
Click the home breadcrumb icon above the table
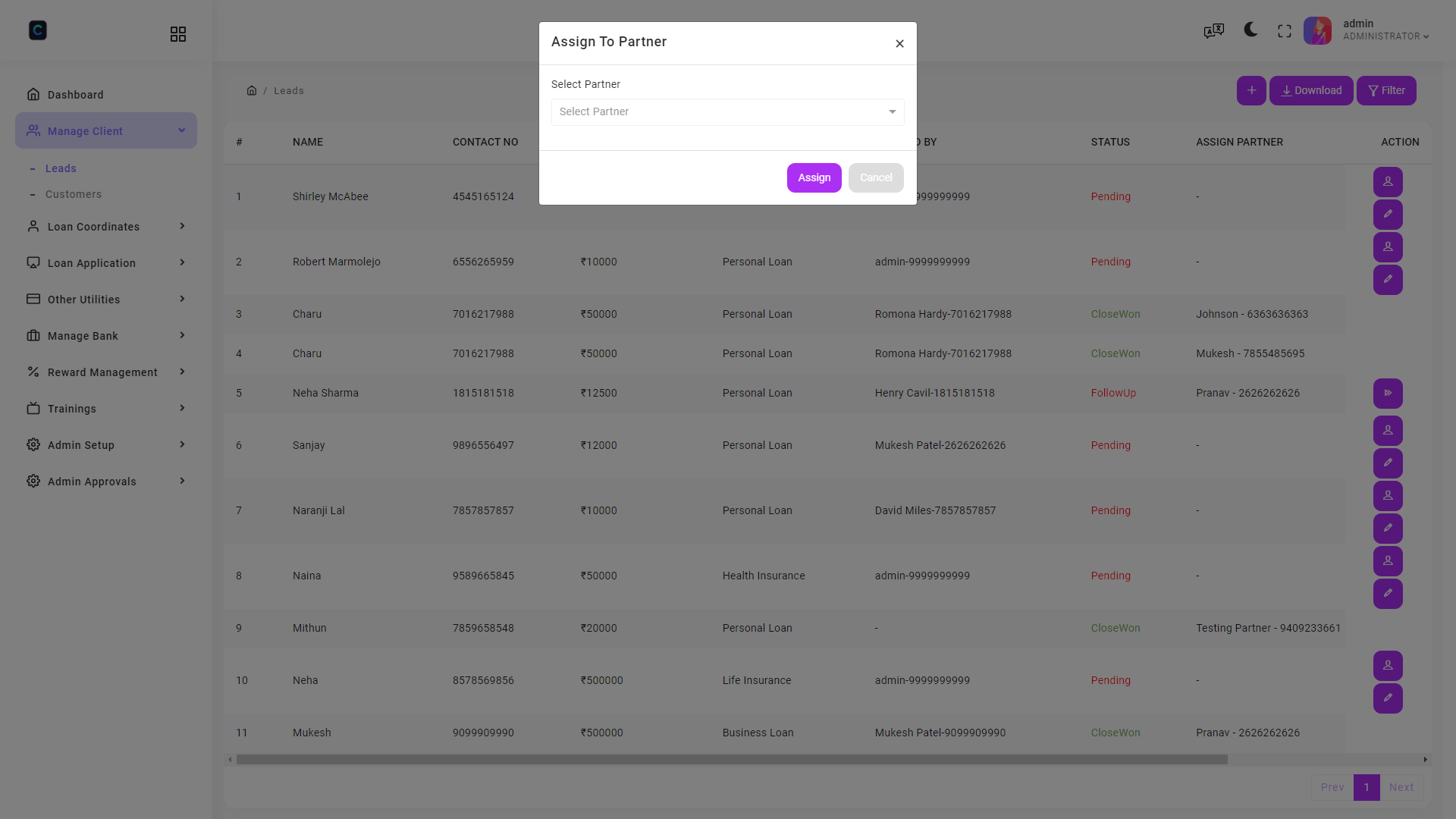point(252,90)
